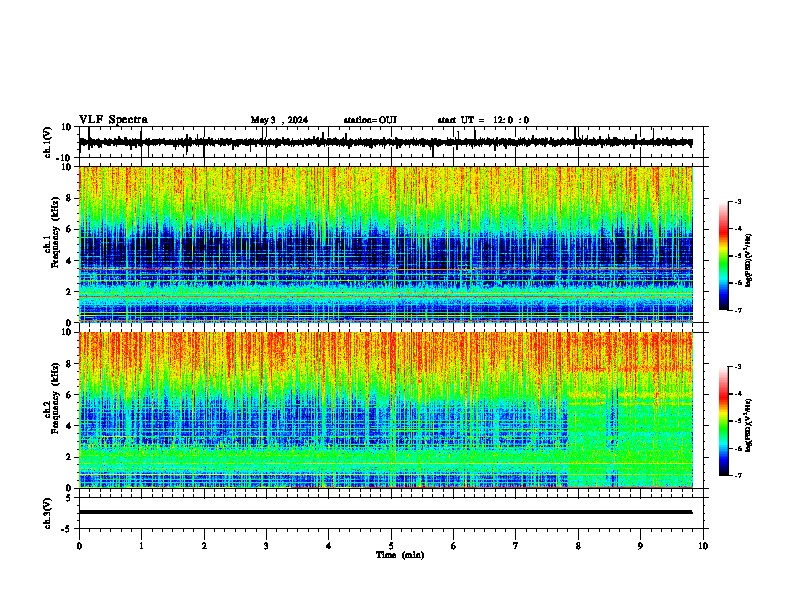Click the ch.1 color scale bar
This screenshot has width=792, height=612.
pos(724,256)
